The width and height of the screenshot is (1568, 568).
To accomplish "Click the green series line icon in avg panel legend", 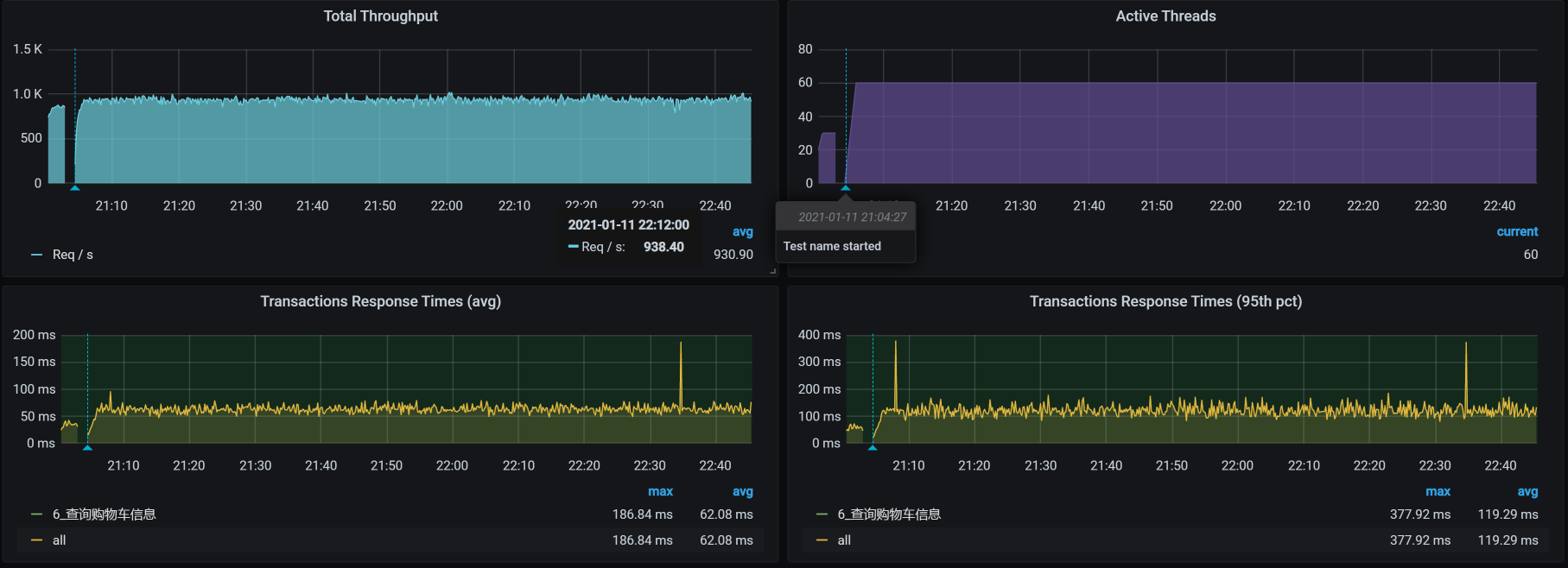I will pos(36,514).
